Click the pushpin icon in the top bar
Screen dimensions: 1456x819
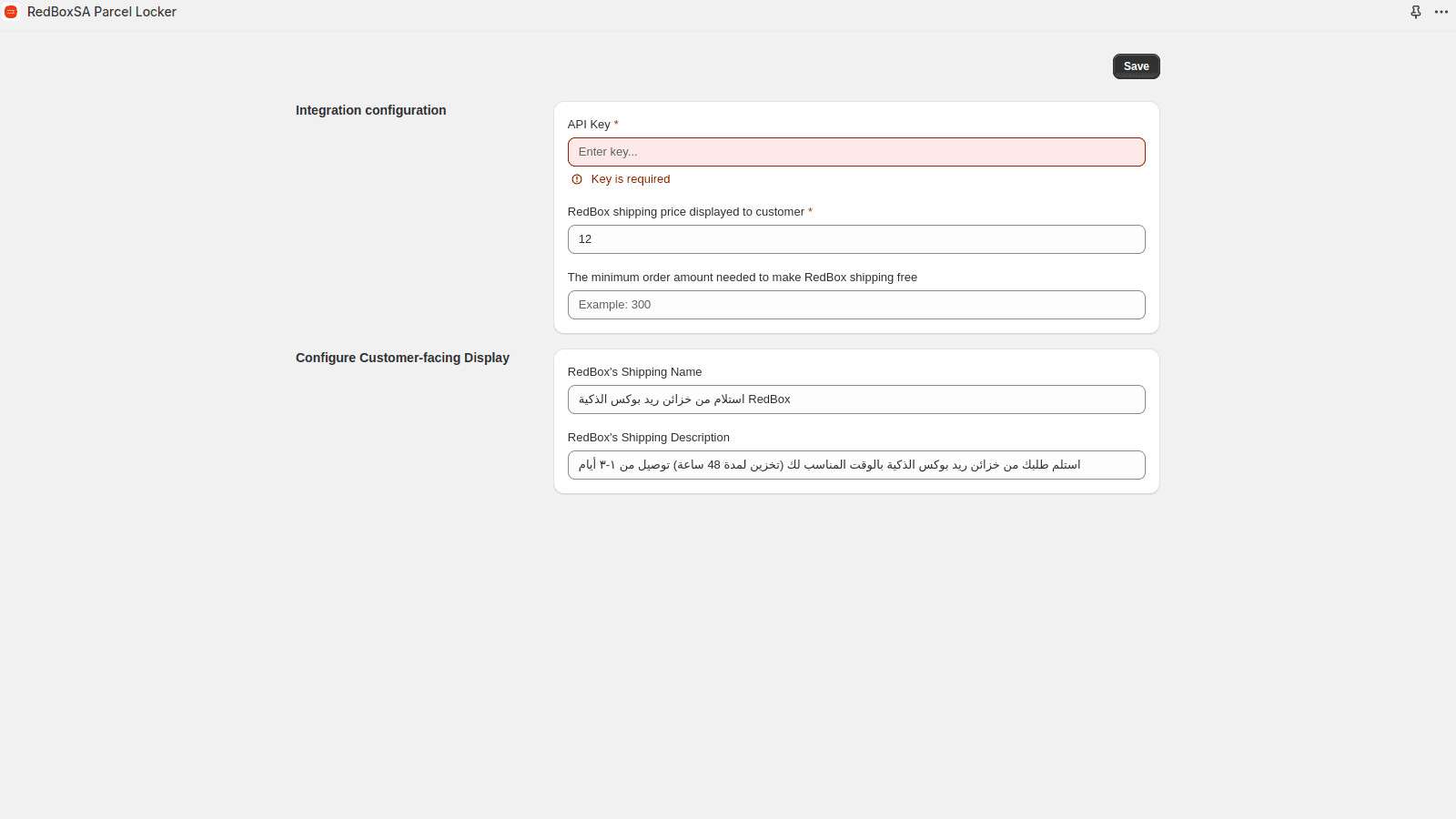[1416, 12]
